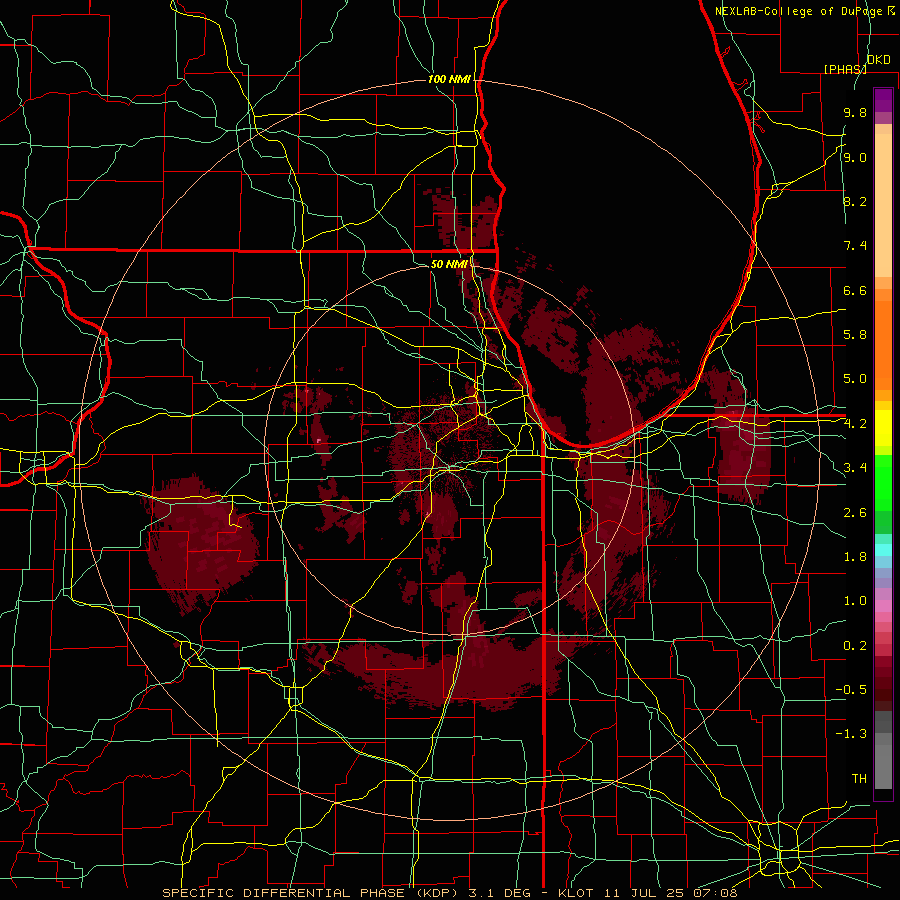This screenshot has width=900, height=900.
Task: Click the 50 NMI range ring label
Action: coord(449,264)
